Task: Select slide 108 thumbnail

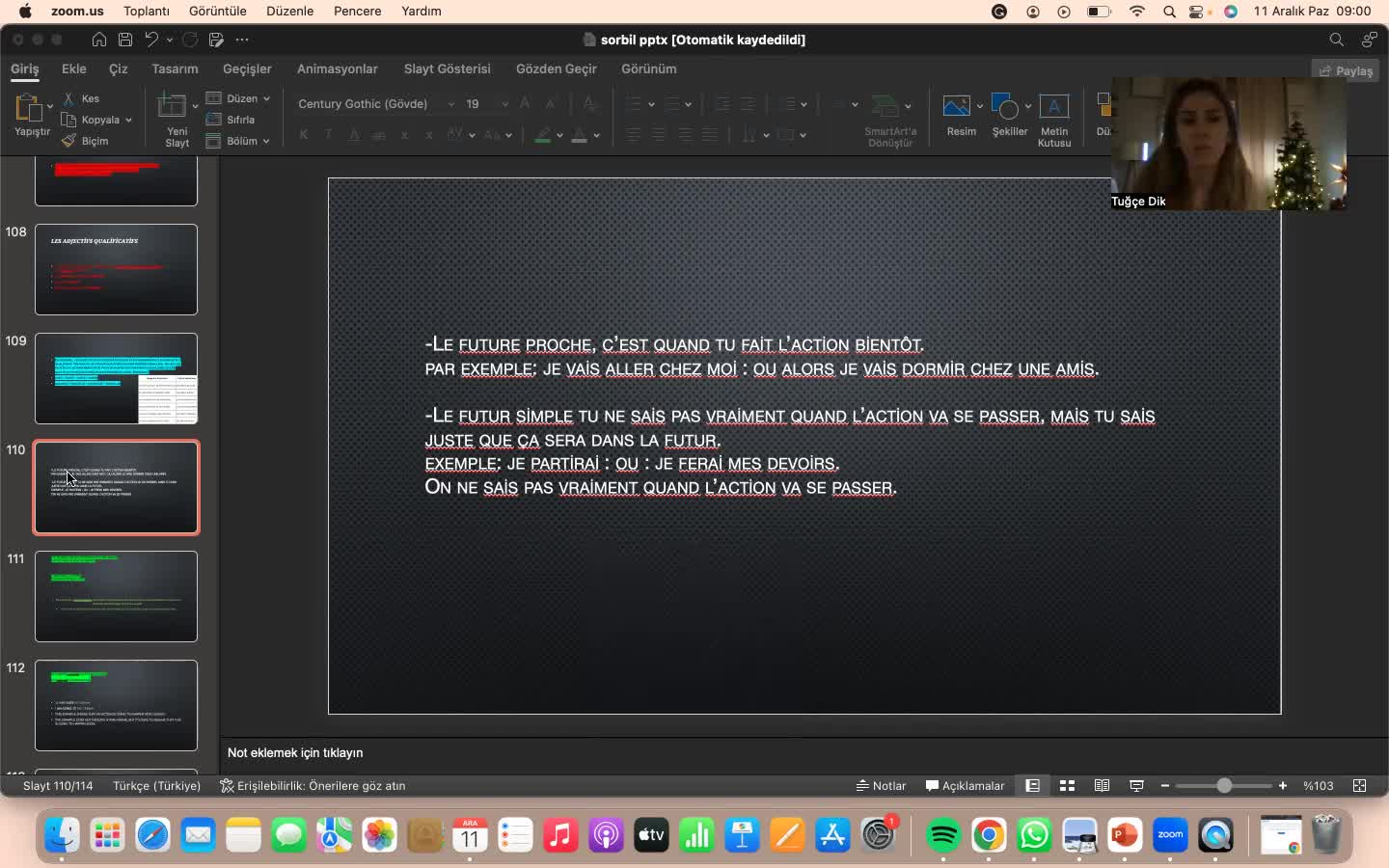Action: pyautogui.click(x=116, y=270)
